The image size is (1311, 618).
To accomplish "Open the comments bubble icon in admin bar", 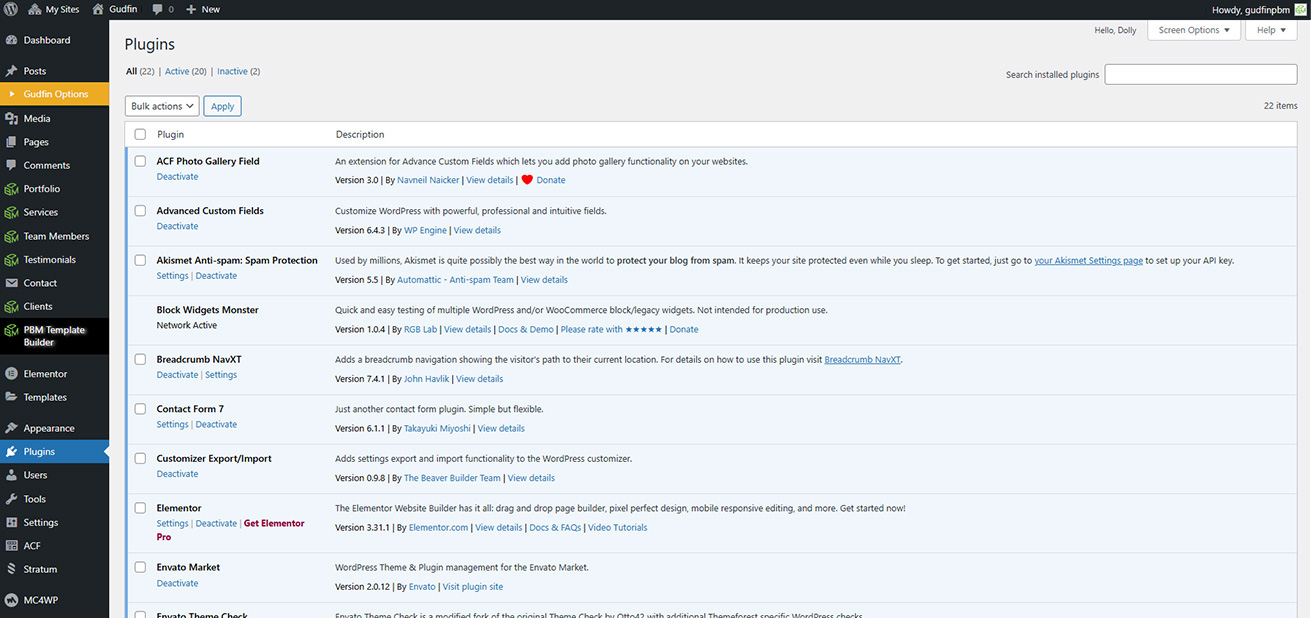I will (158, 9).
